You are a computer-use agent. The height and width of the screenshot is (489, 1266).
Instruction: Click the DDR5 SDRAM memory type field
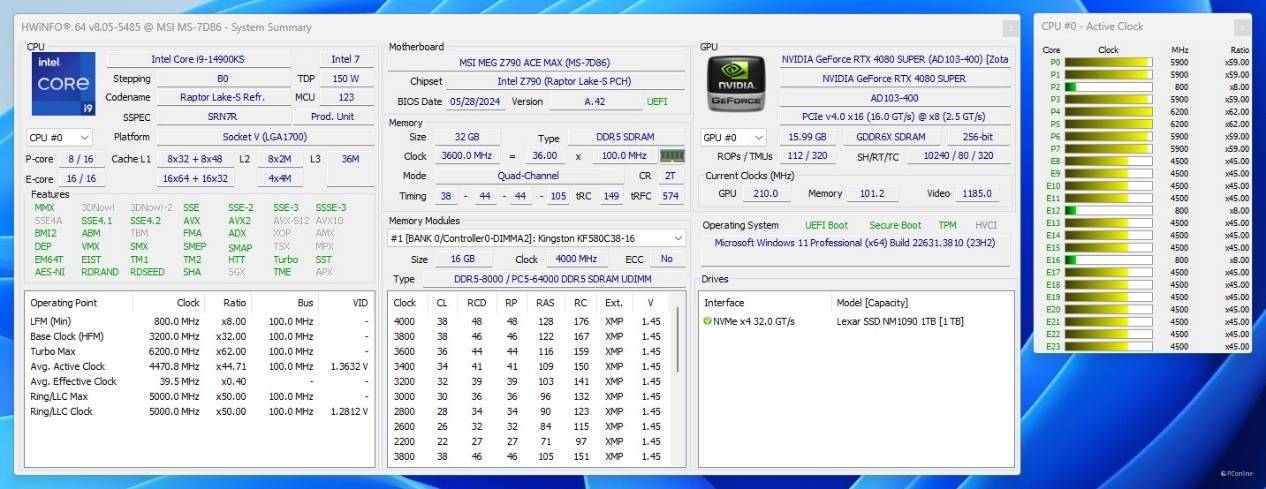pyautogui.click(x=626, y=138)
